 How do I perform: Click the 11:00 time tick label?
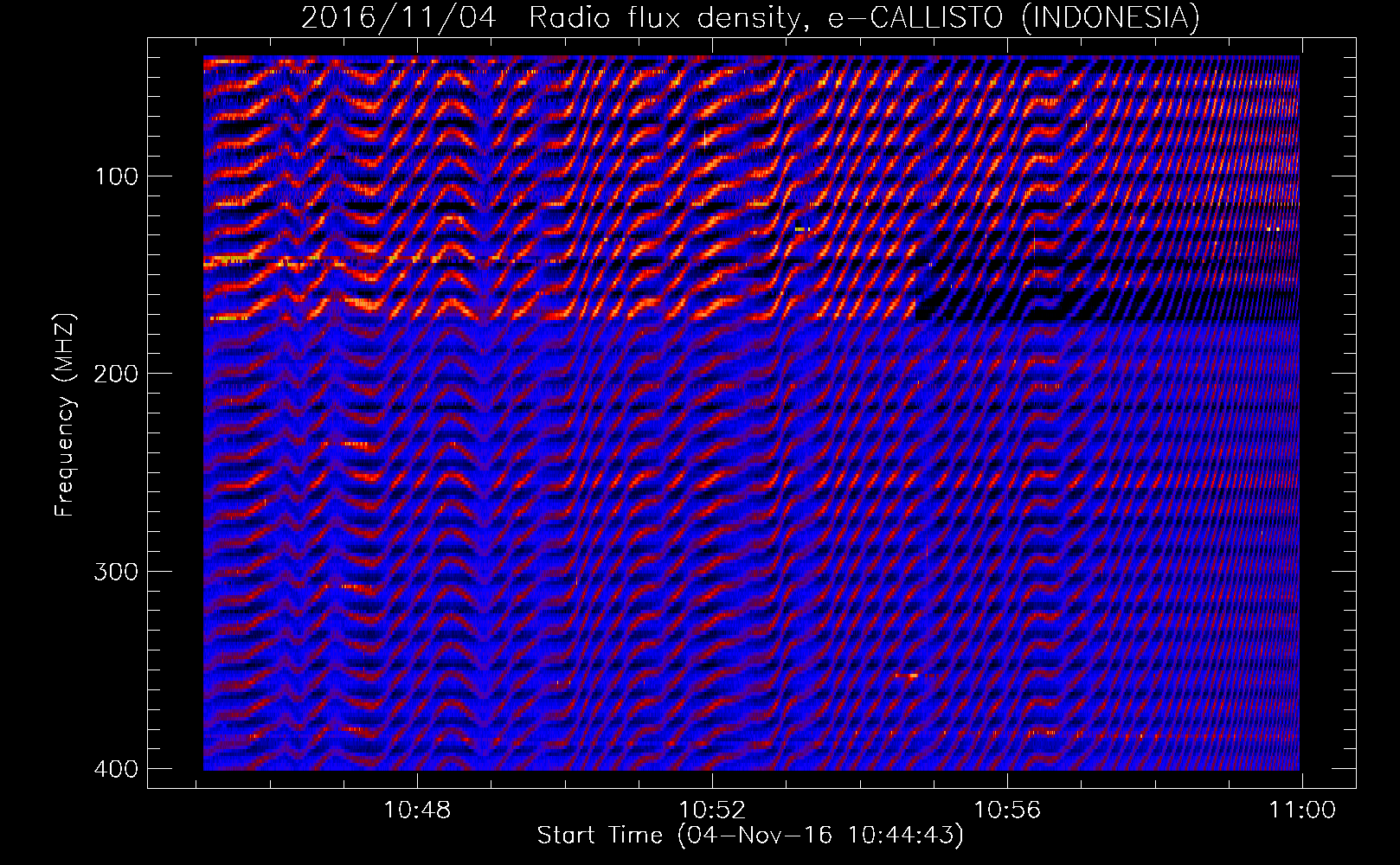coord(1302,811)
